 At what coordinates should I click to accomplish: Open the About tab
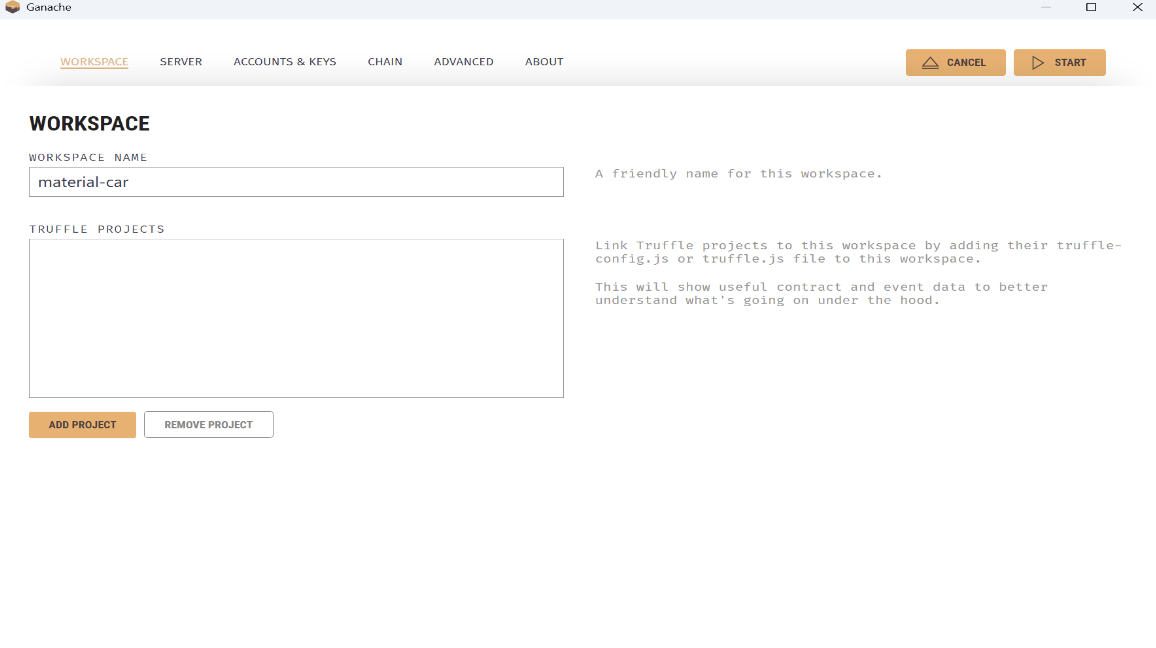544,62
